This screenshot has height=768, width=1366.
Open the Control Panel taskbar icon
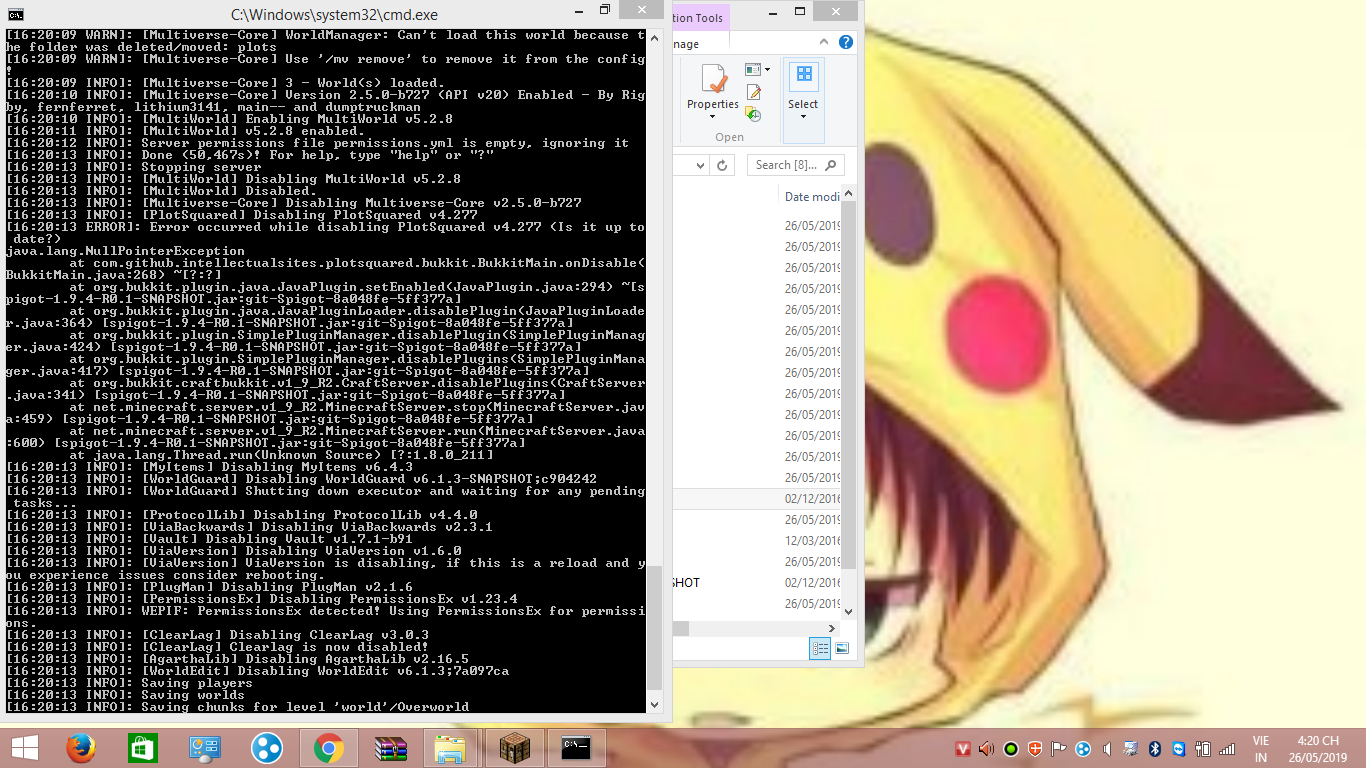coord(205,748)
